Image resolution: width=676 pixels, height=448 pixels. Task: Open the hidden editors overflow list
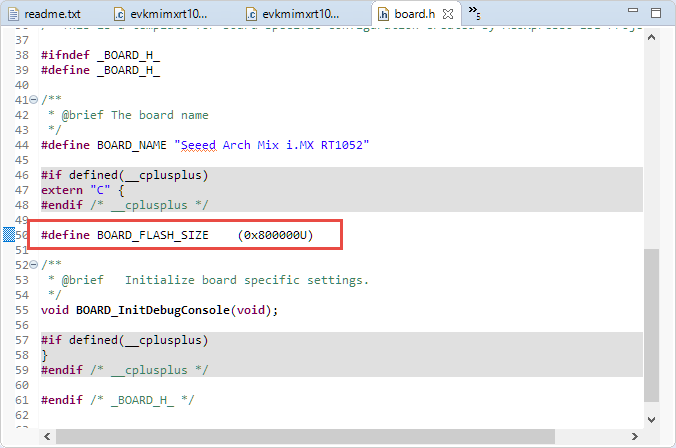475,13
